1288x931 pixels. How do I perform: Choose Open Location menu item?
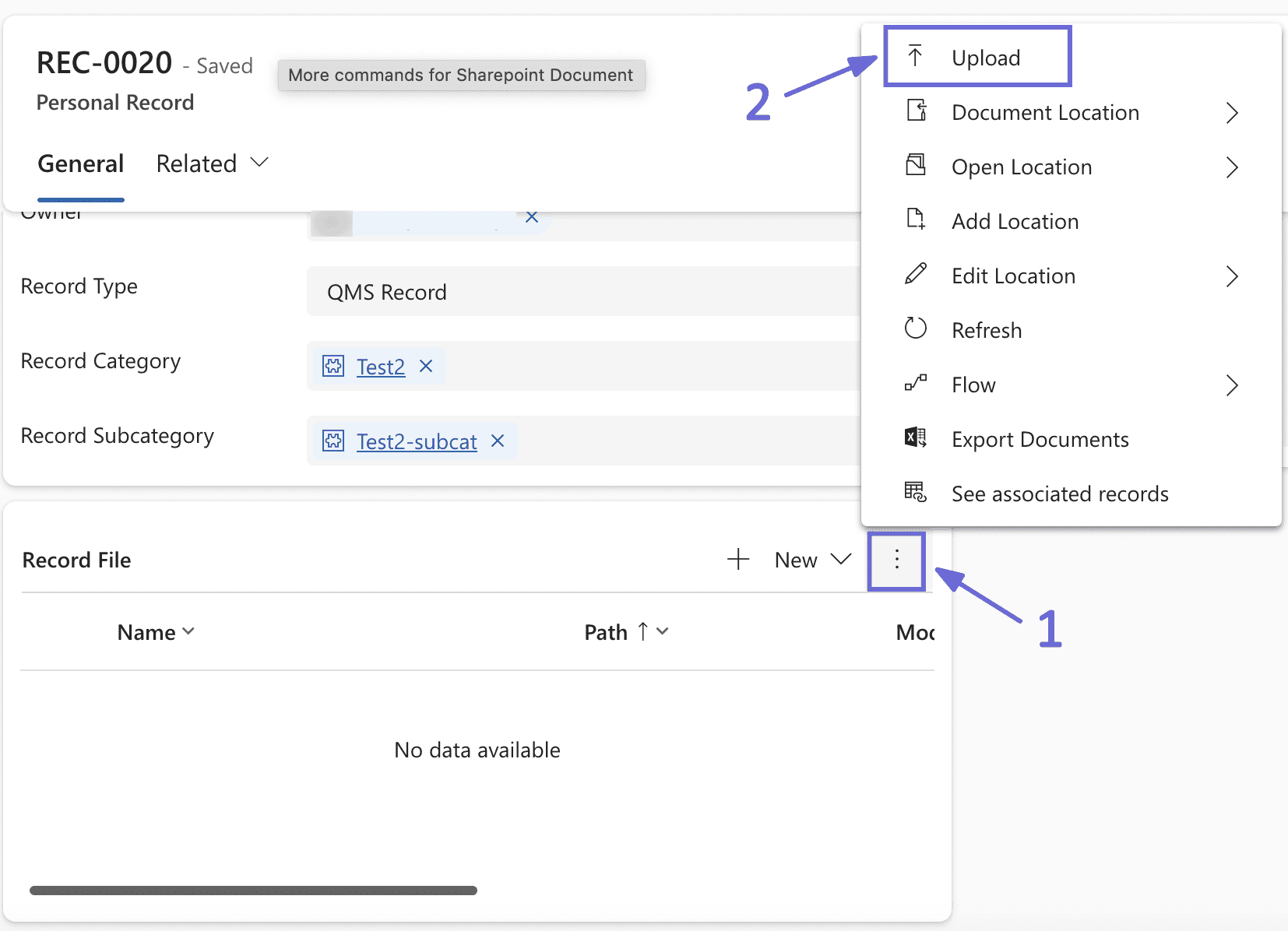coord(1072,167)
